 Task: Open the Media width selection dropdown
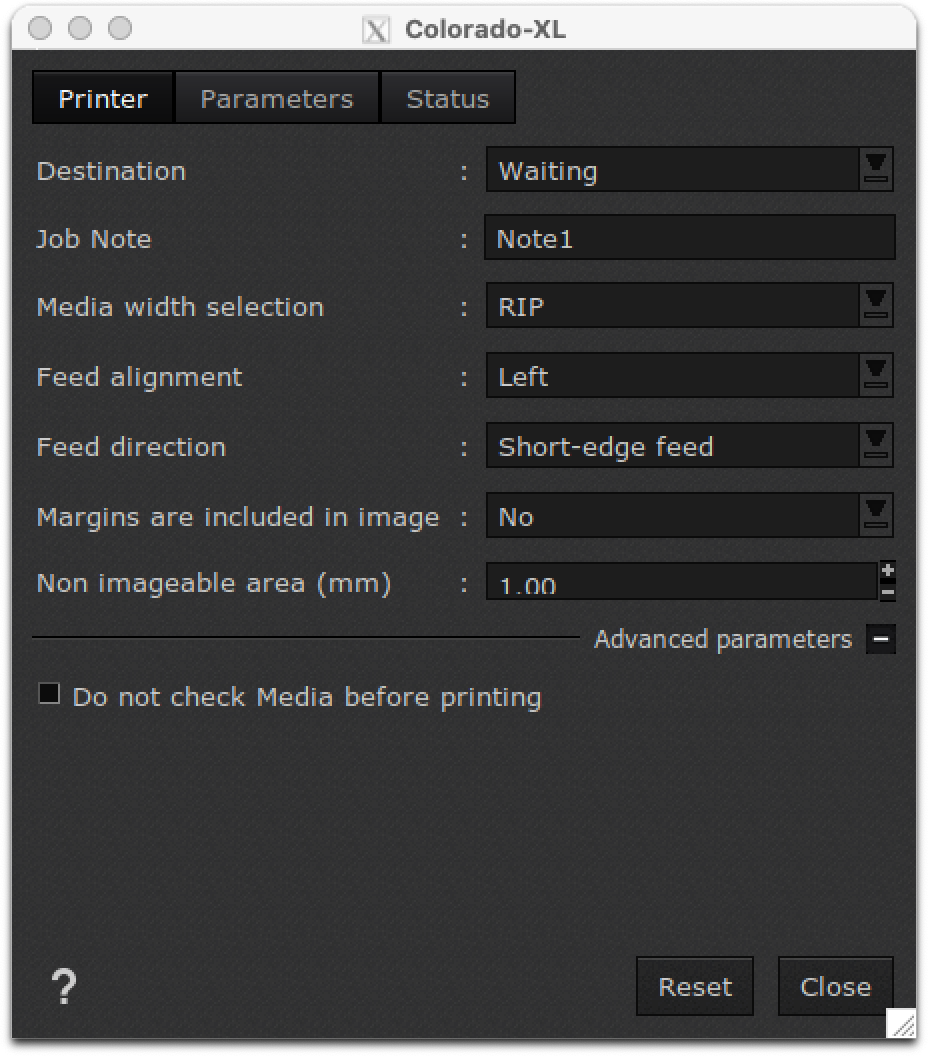click(690, 306)
